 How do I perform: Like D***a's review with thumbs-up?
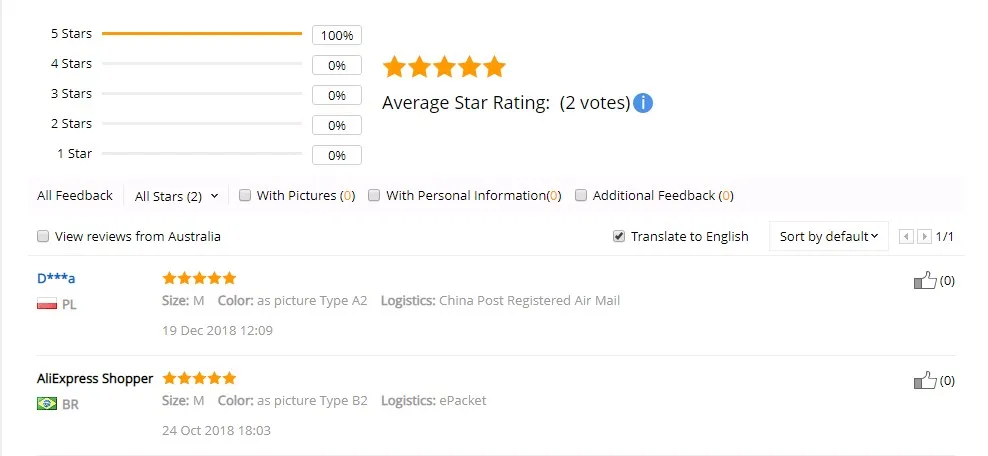coord(925,281)
